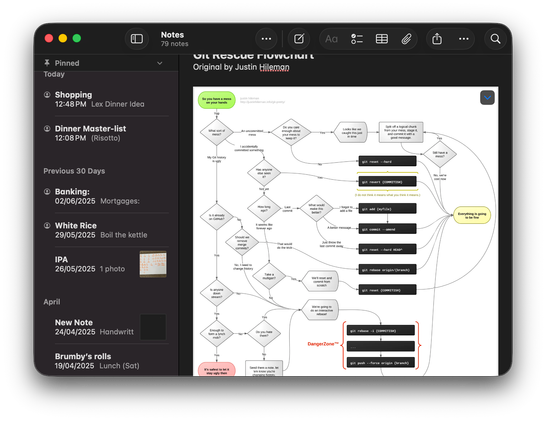Select the Dinner Master-list note
This screenshot has width=546, height=421.
[106, 133]
